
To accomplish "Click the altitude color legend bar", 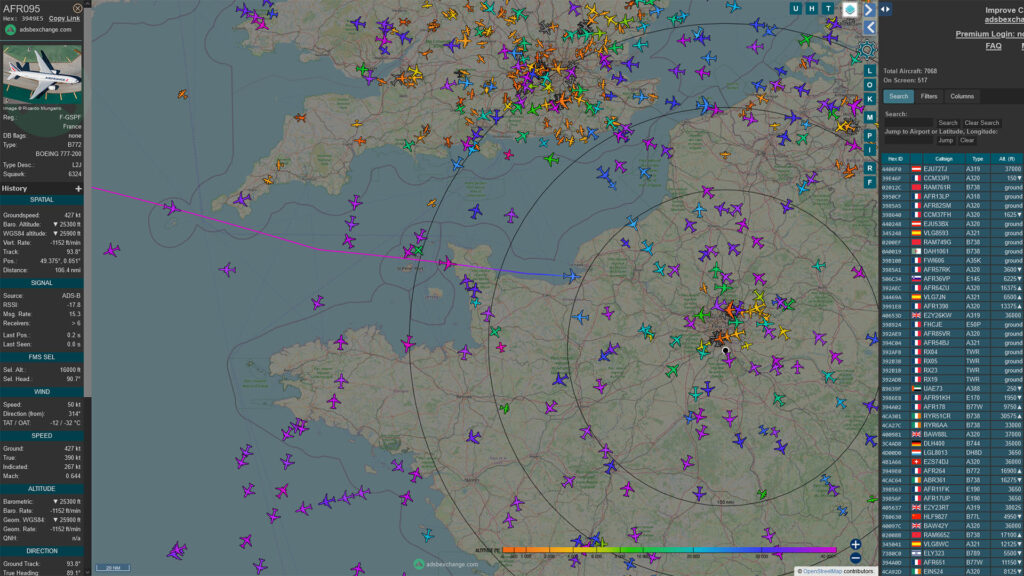I will tap(669, 550).
